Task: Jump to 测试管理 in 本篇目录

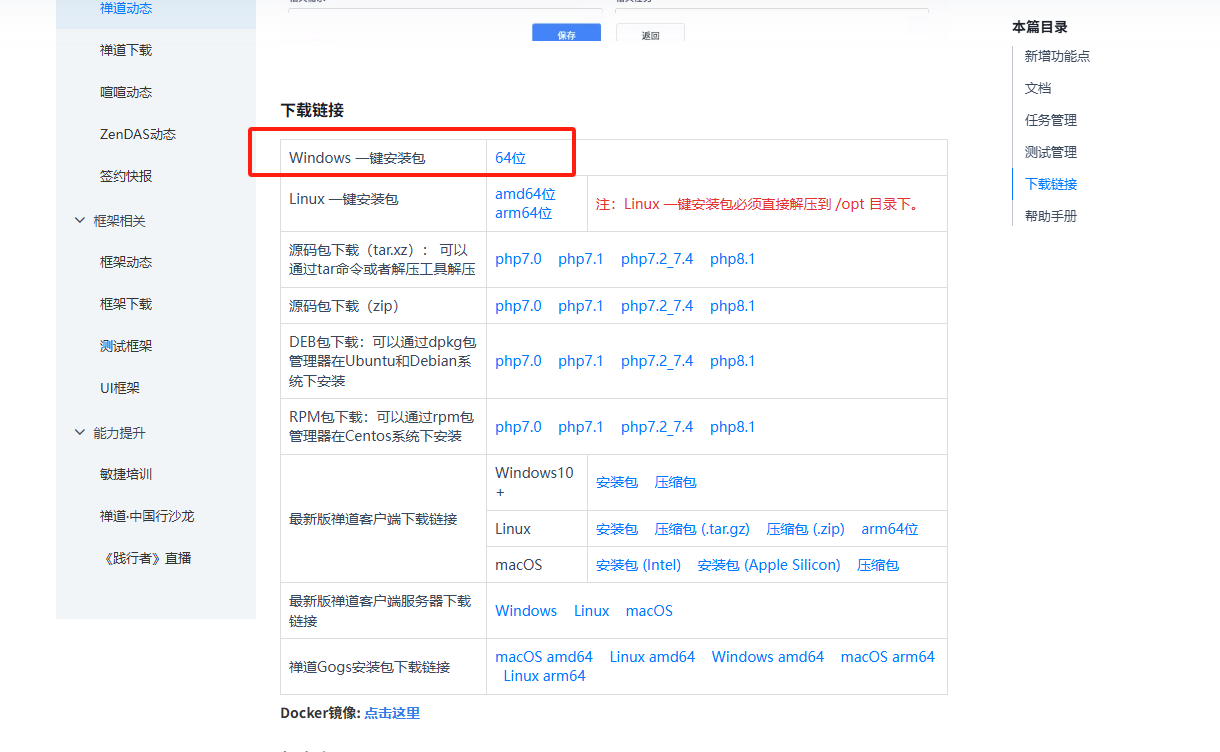Action: 1051,152
